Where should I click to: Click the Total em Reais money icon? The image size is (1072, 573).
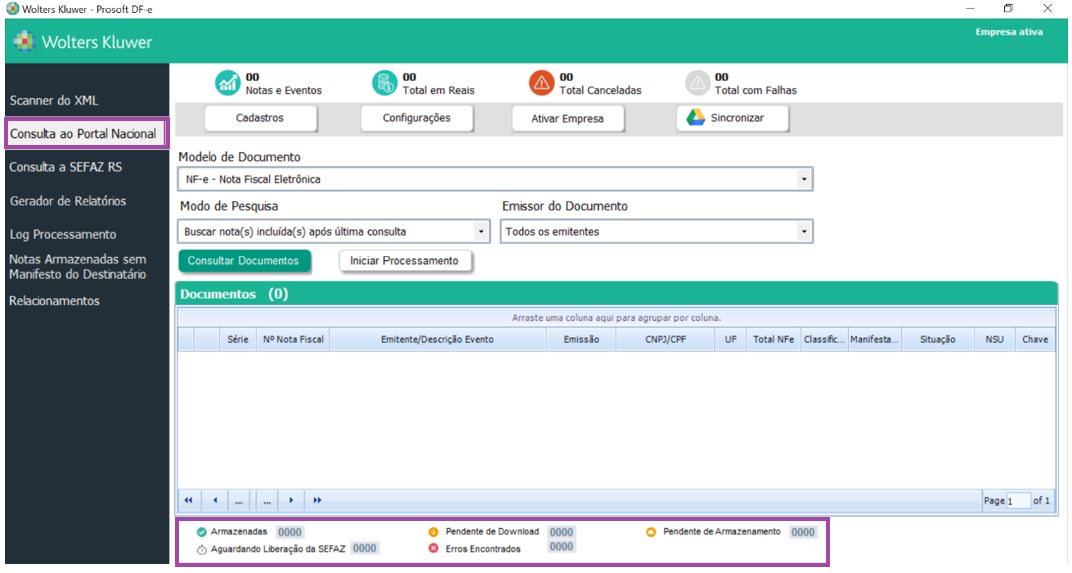click(385, 83)
